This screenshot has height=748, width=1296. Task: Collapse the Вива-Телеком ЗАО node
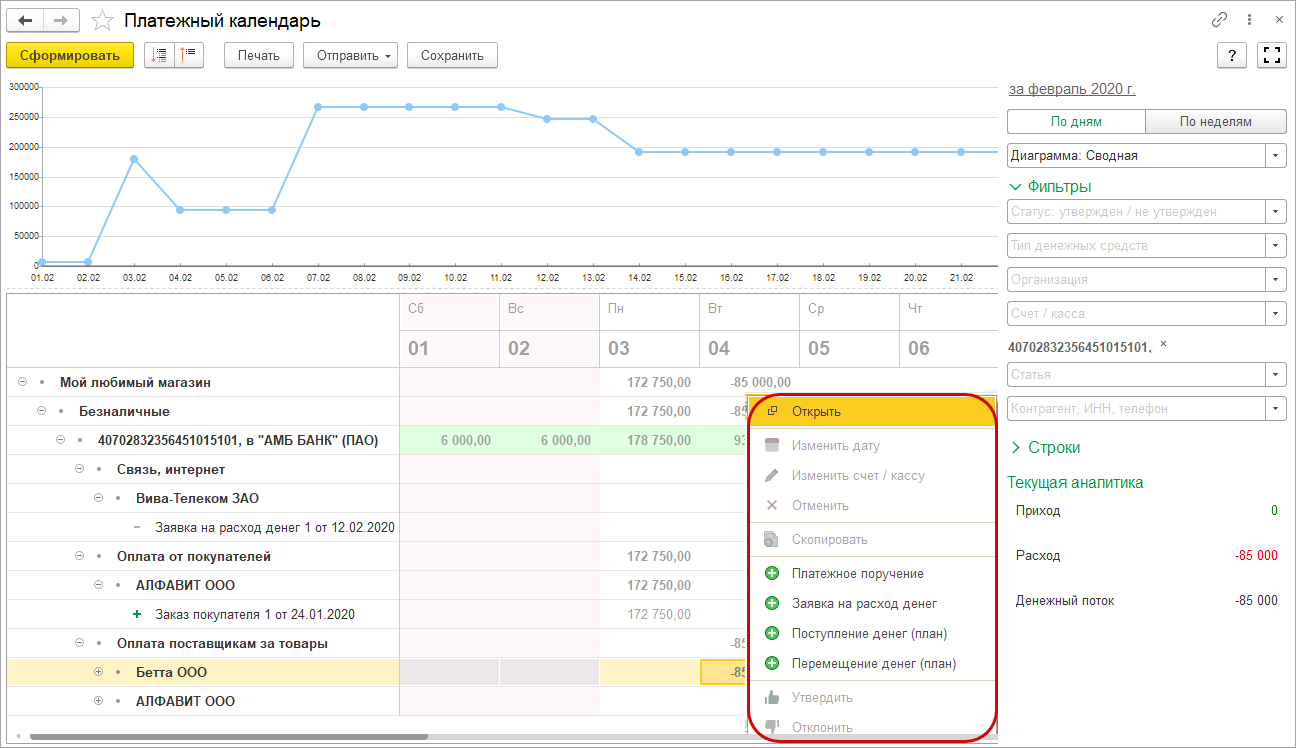click(x=99, y=498)
